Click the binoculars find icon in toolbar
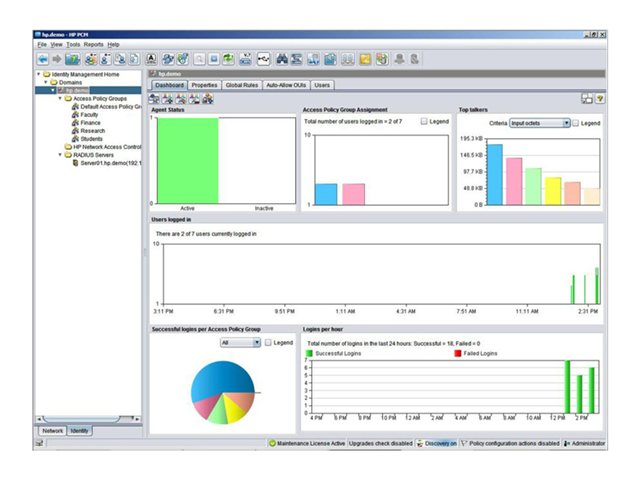 pyautogui.click(x=282, y=59)
